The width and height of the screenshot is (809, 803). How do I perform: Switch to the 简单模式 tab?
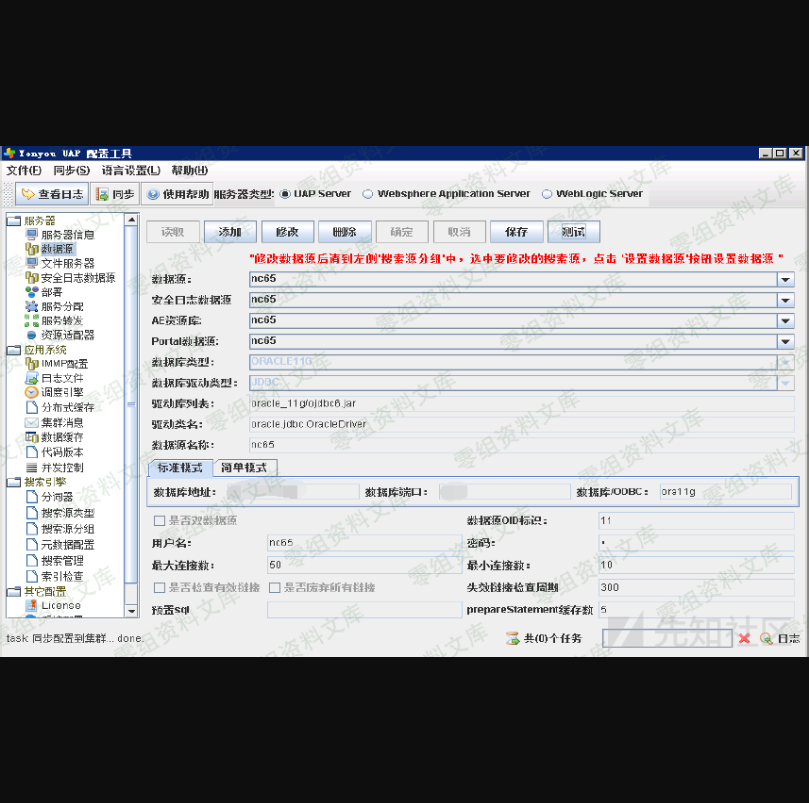[248, 468]
